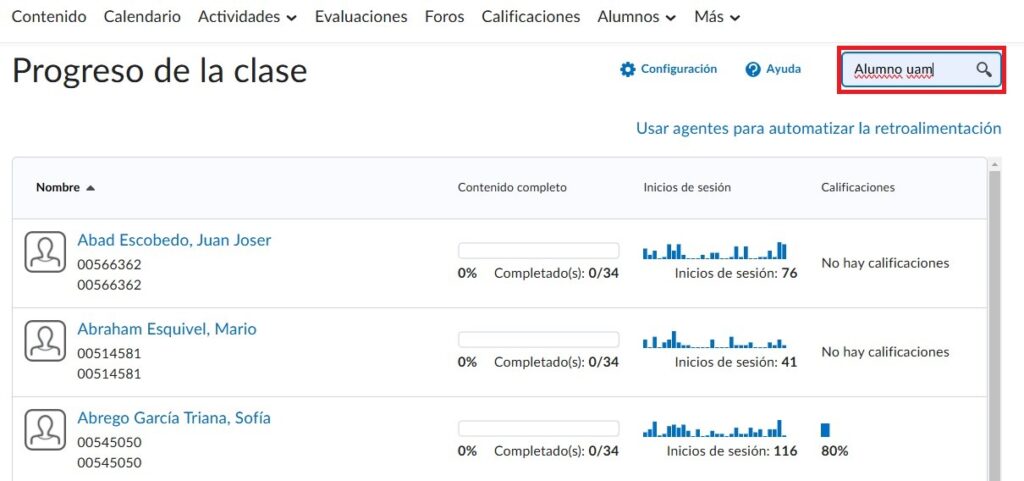Click the Ayuda question mark icon
Screen dimensions: 1024x481
753,69
